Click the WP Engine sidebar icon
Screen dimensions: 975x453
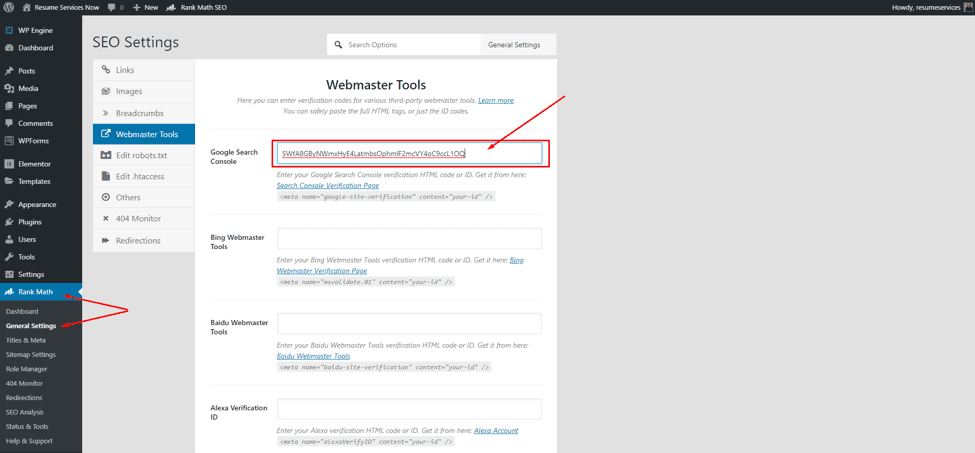pyautogui.click(x=9, y=30)
